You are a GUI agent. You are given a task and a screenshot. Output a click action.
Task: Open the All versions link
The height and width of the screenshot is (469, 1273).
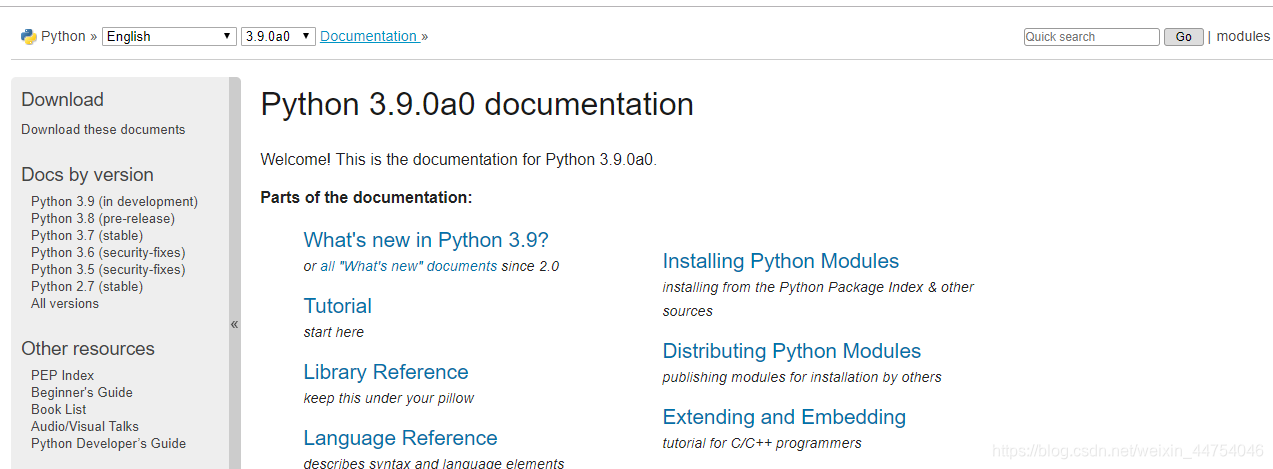pos(65,303)
